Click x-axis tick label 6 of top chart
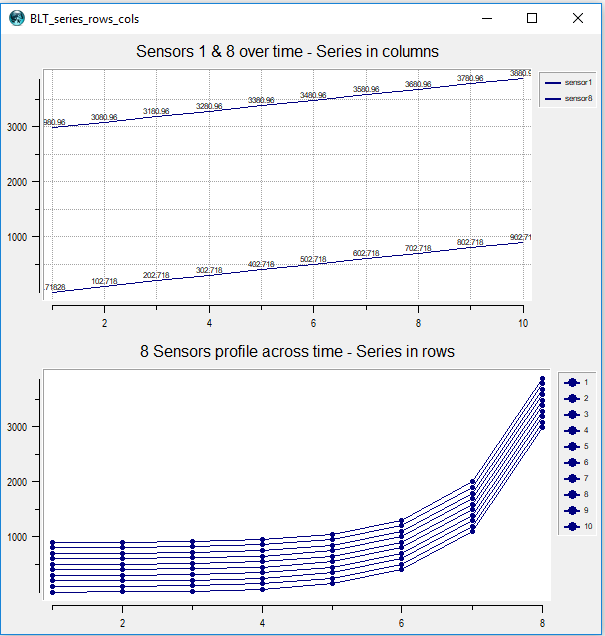The width and height of the screenshot is (605, 636). point(313,323)
